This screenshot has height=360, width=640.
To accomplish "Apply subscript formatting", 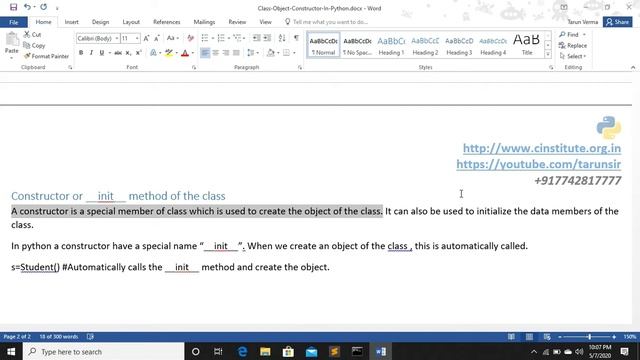I will [x=128, y=53].
